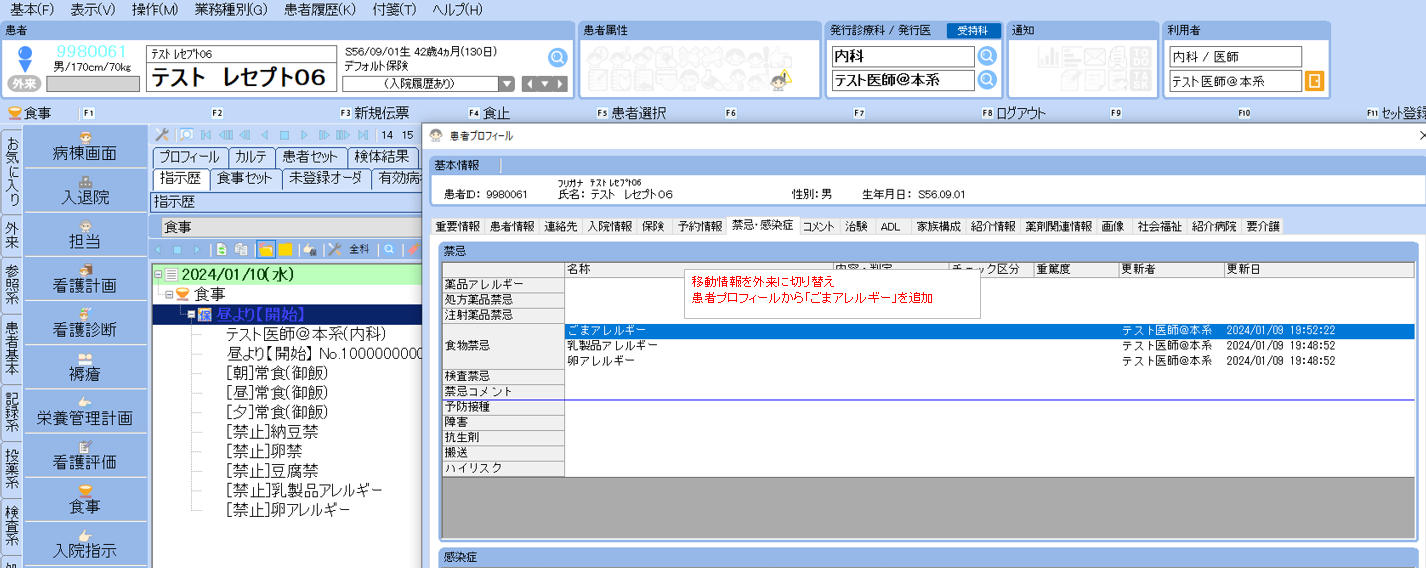
Task: Click the 受持科 button
Action: (972, 31)
